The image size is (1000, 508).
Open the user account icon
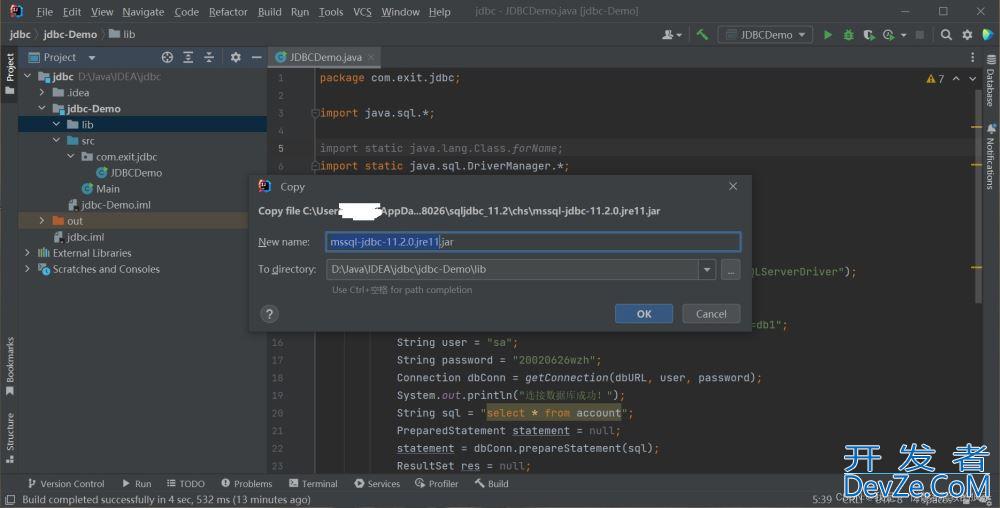(671, 34)
